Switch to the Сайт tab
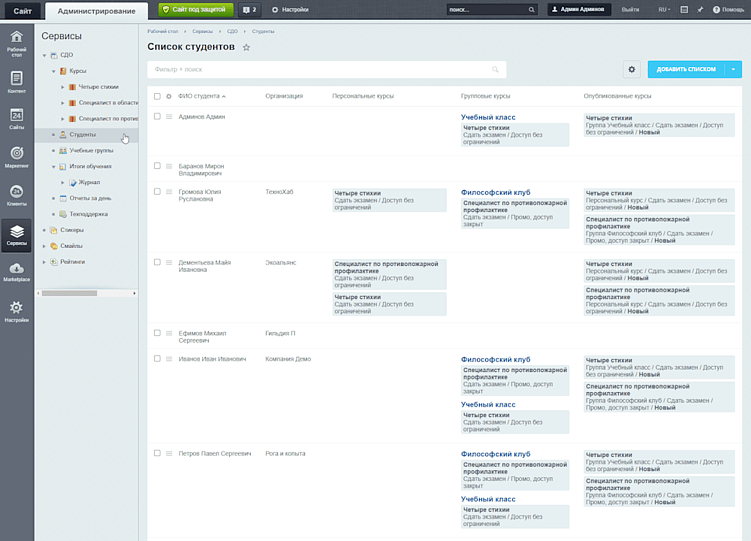 click(x=22, y=11)
